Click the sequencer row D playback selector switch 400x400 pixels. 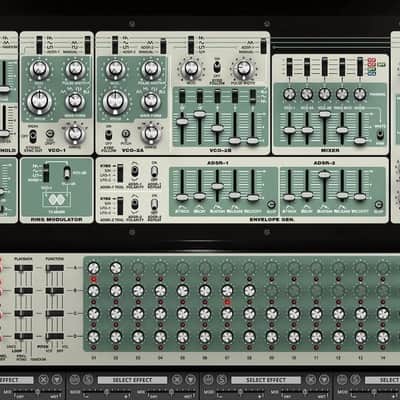[24, 336]
